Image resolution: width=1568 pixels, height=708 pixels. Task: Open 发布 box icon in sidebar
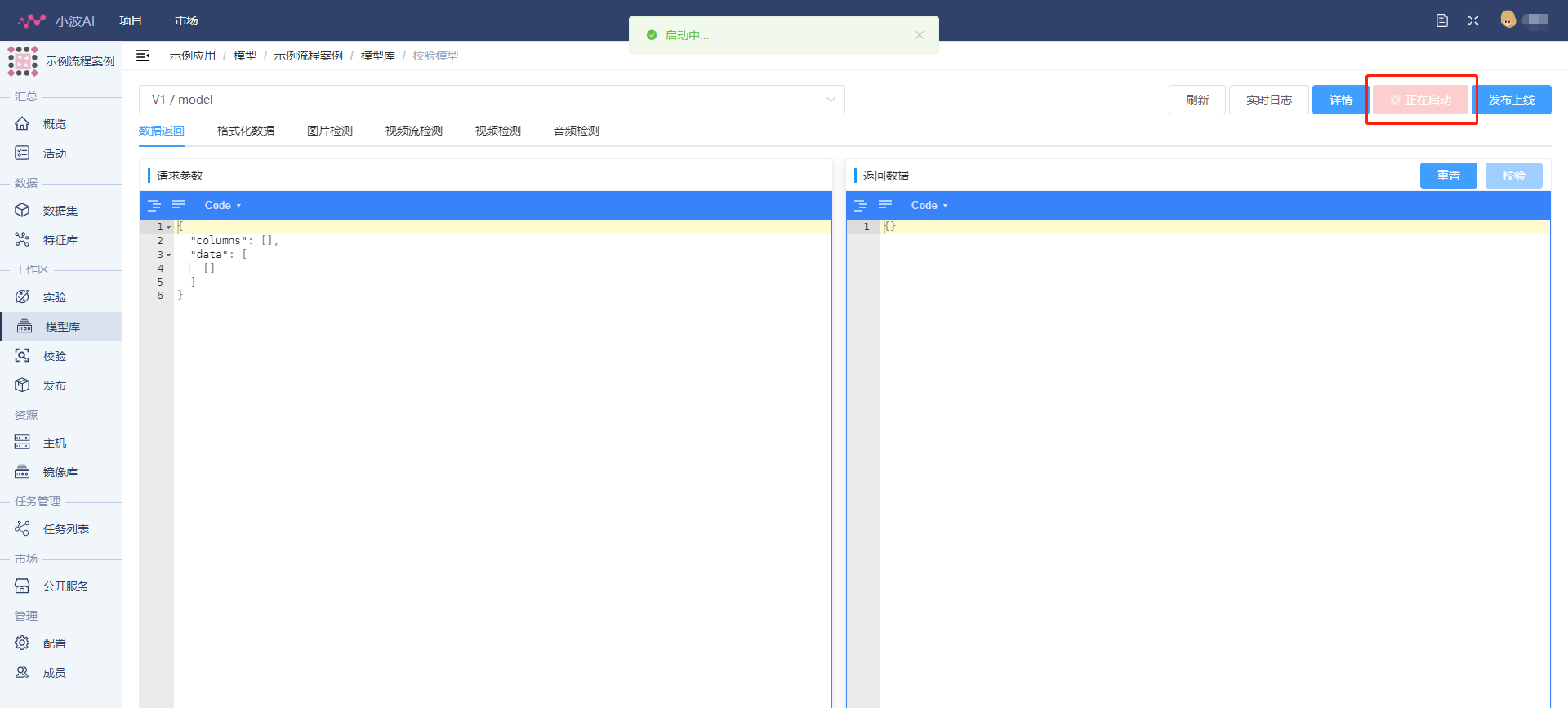(22, 385)
